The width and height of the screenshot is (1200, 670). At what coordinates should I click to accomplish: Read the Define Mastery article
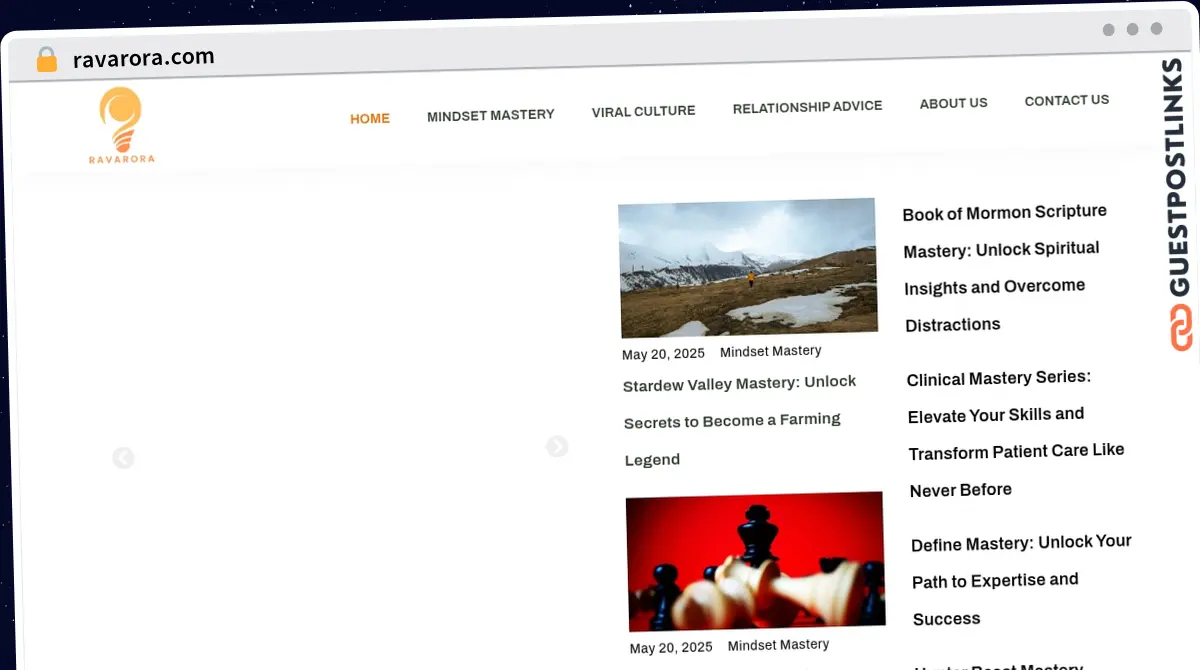pyautogui.click(x=1020, y=580)
